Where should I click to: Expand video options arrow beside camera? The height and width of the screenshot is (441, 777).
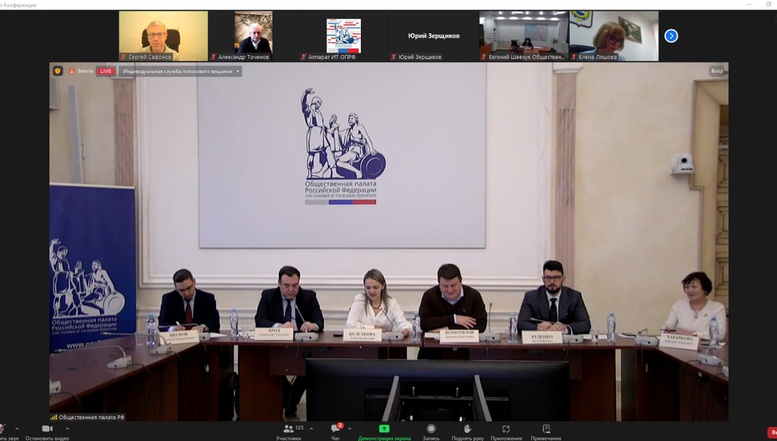pyautogui.click(x=67, y=429)
